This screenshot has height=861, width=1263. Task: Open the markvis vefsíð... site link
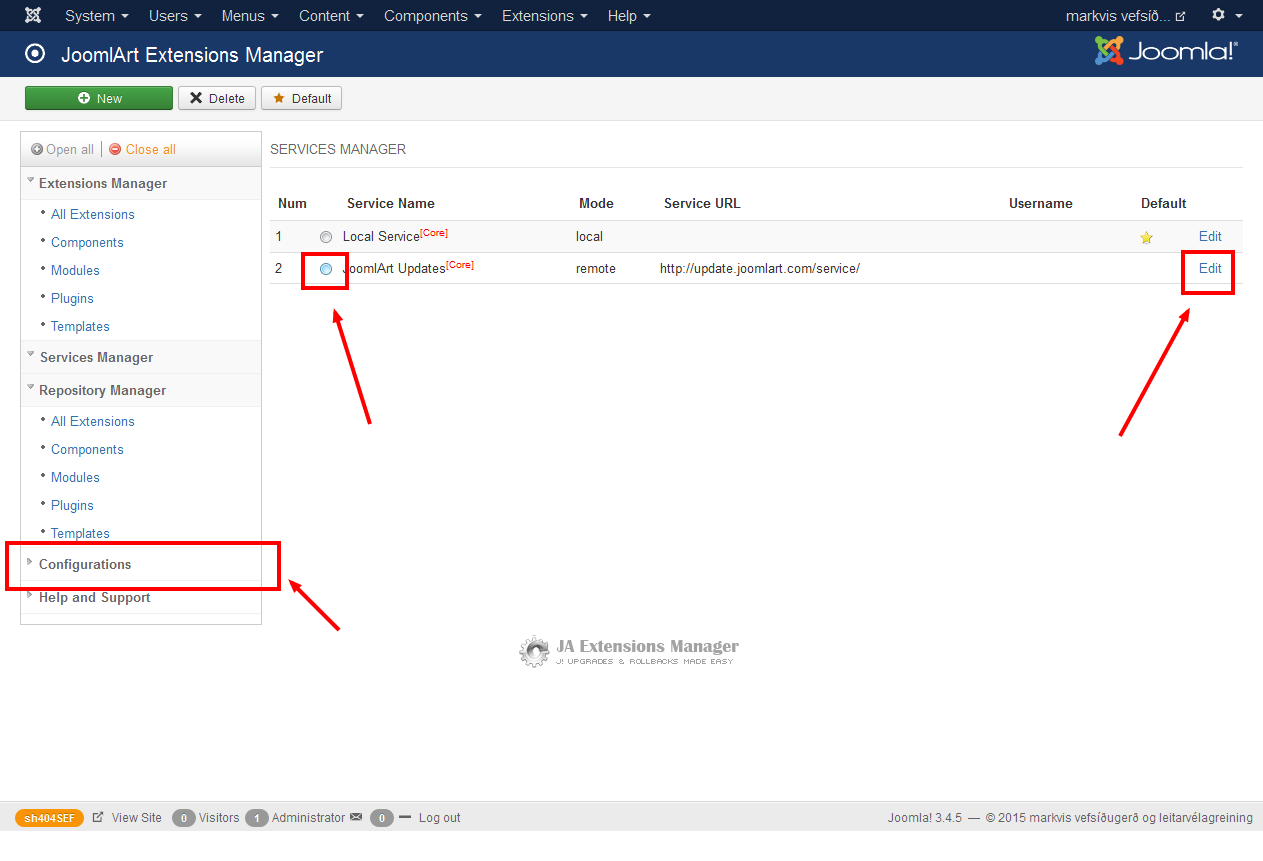point(1125,16)
